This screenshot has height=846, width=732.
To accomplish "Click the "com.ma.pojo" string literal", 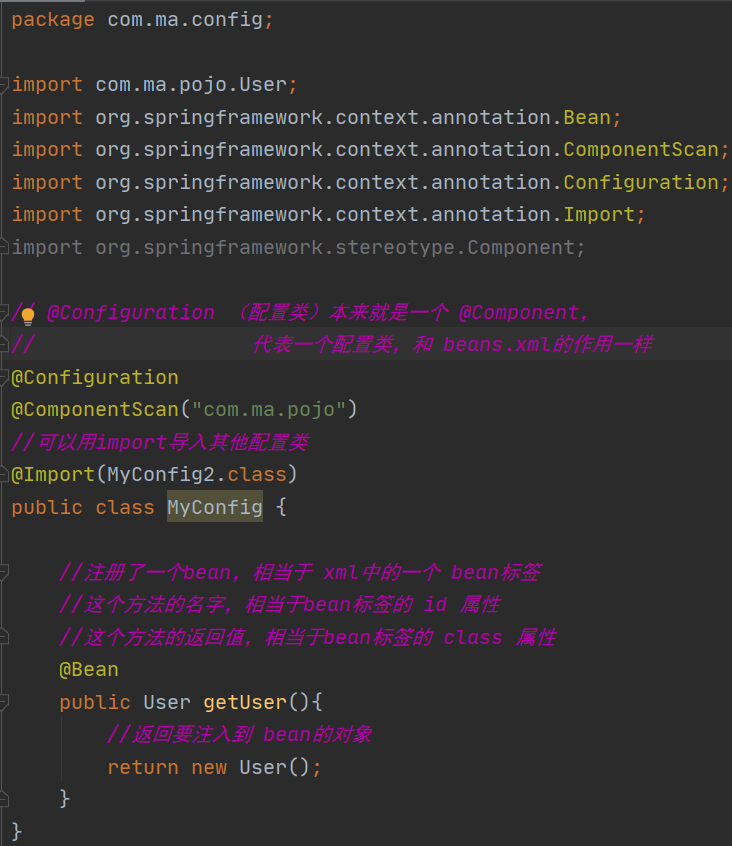I will 268,409.
